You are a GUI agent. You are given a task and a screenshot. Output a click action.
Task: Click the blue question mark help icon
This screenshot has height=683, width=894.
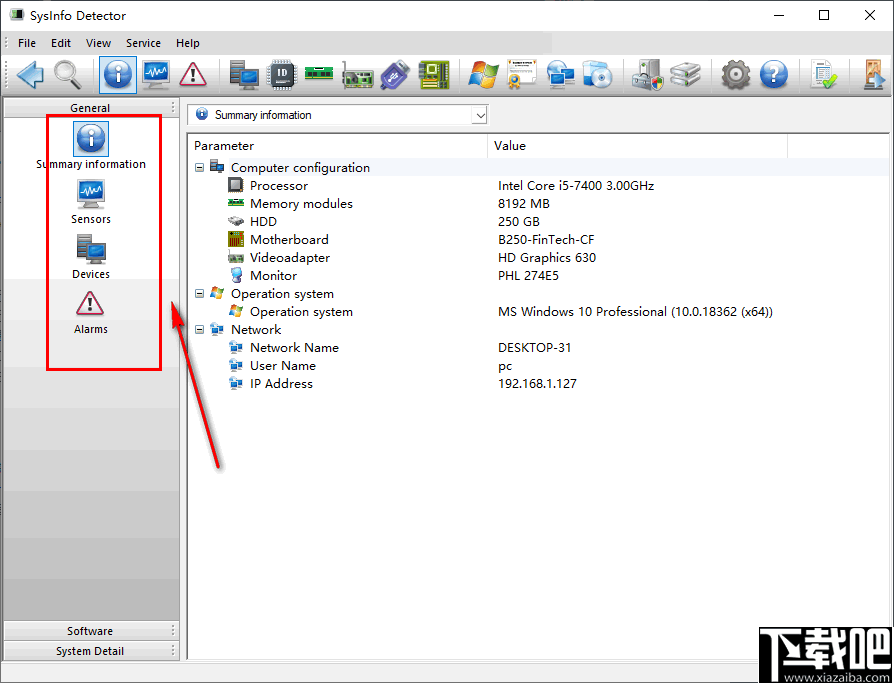[774, 75]
